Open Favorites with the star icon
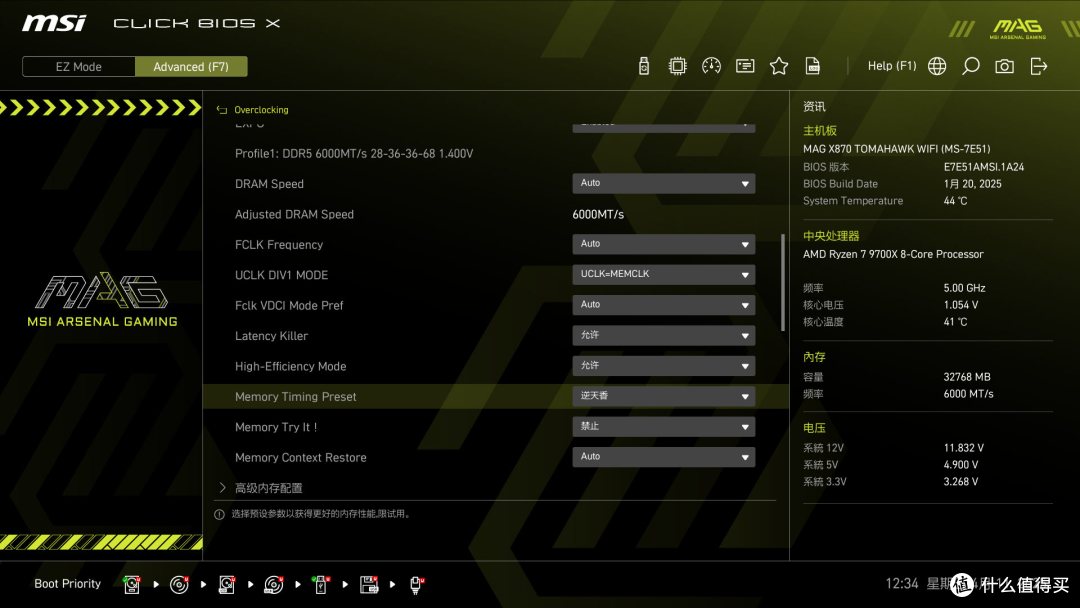The width and height of the screenshot is (1080, 608). pyautogui.click(x=778, y=66)
